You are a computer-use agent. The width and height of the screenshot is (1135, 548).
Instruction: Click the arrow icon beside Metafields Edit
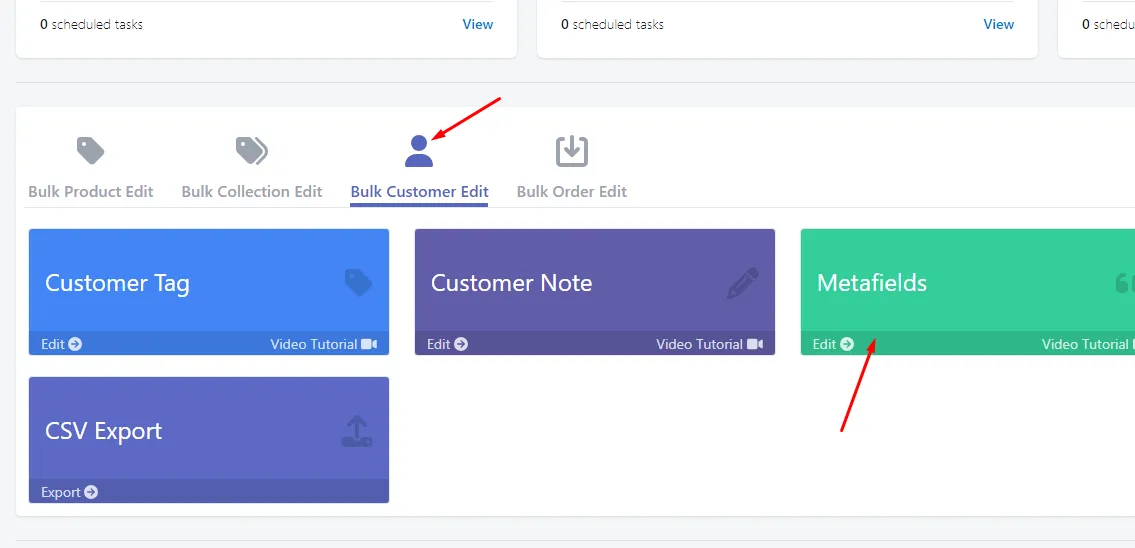[x=847, y=344]
